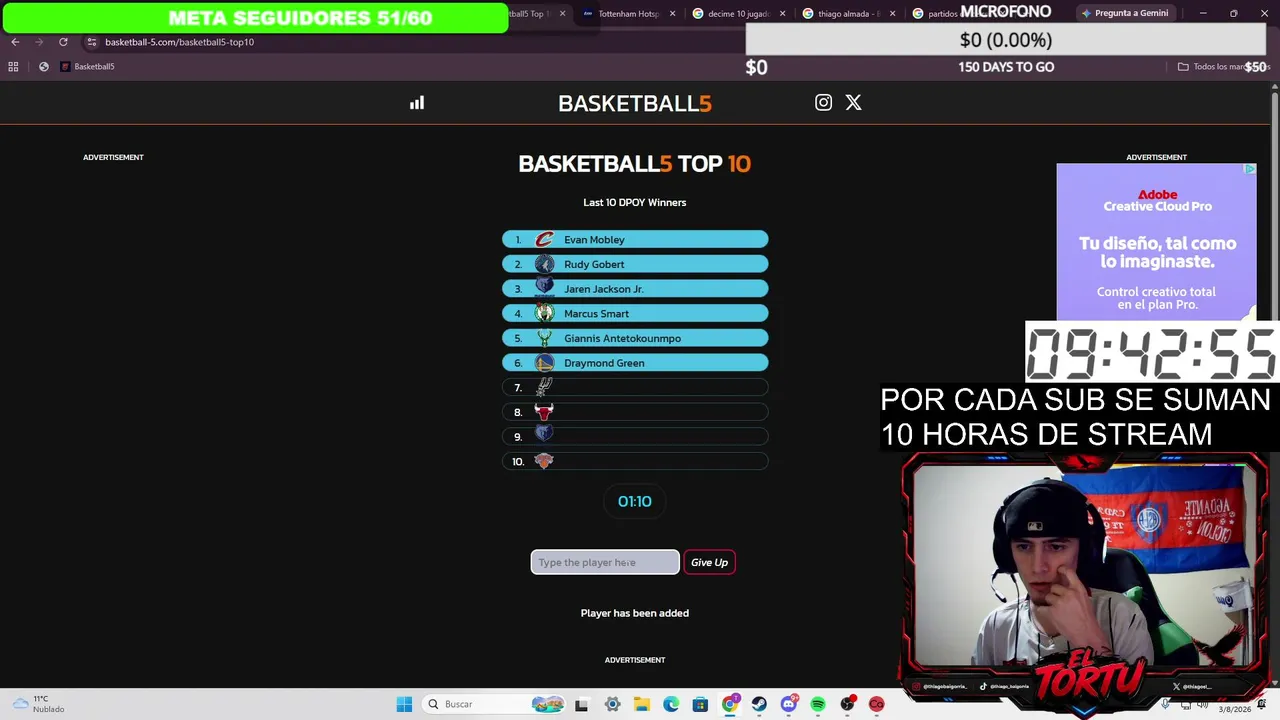Click the Cavaliers logo beside Evan Mobley
1280x720 pixels.
tap(544, 240)
